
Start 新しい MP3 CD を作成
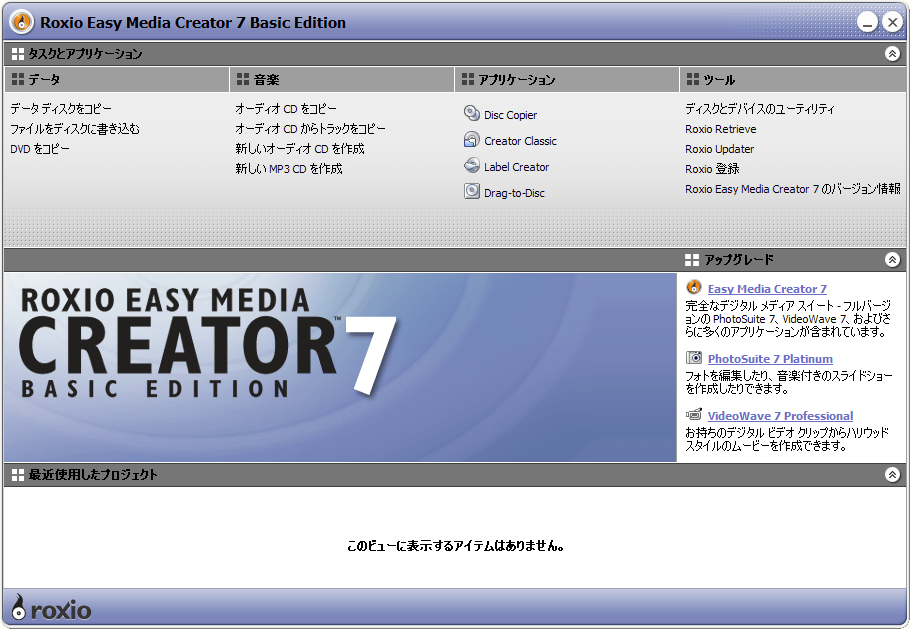pos(288,169)
